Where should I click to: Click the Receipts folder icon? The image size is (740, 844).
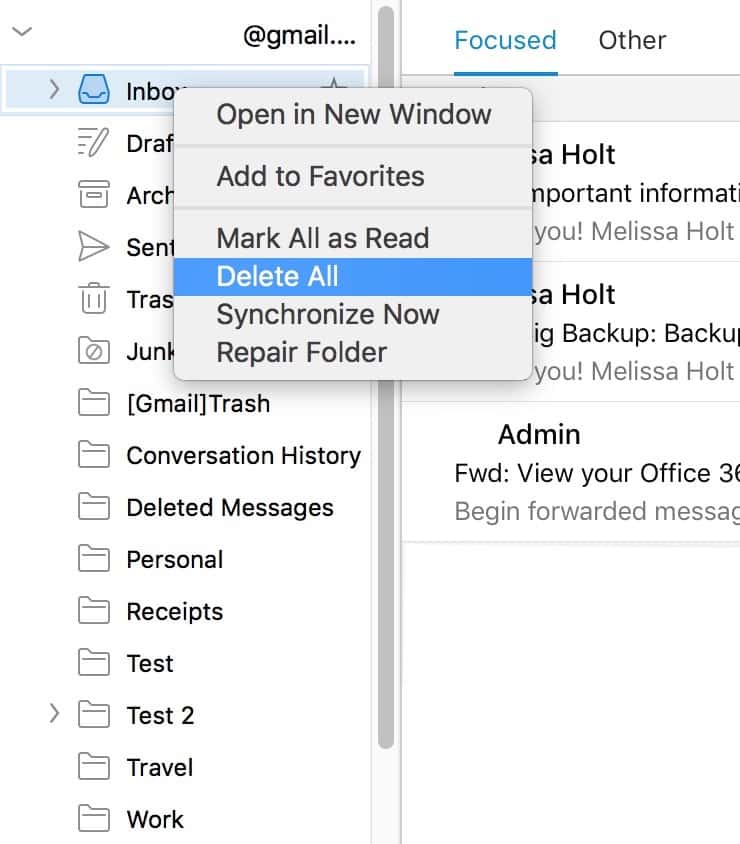pos(93,611)
